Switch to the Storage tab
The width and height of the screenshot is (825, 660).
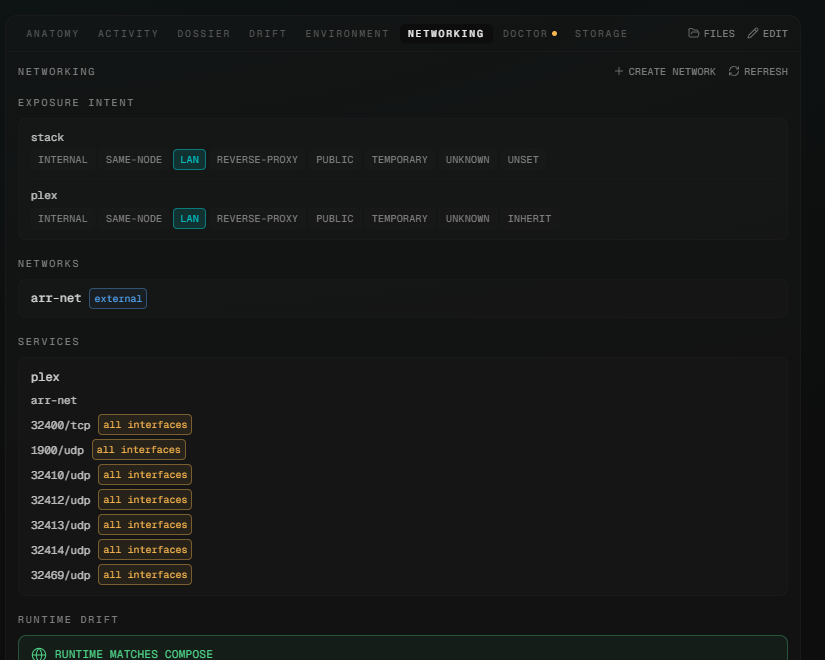pos(601,34)
